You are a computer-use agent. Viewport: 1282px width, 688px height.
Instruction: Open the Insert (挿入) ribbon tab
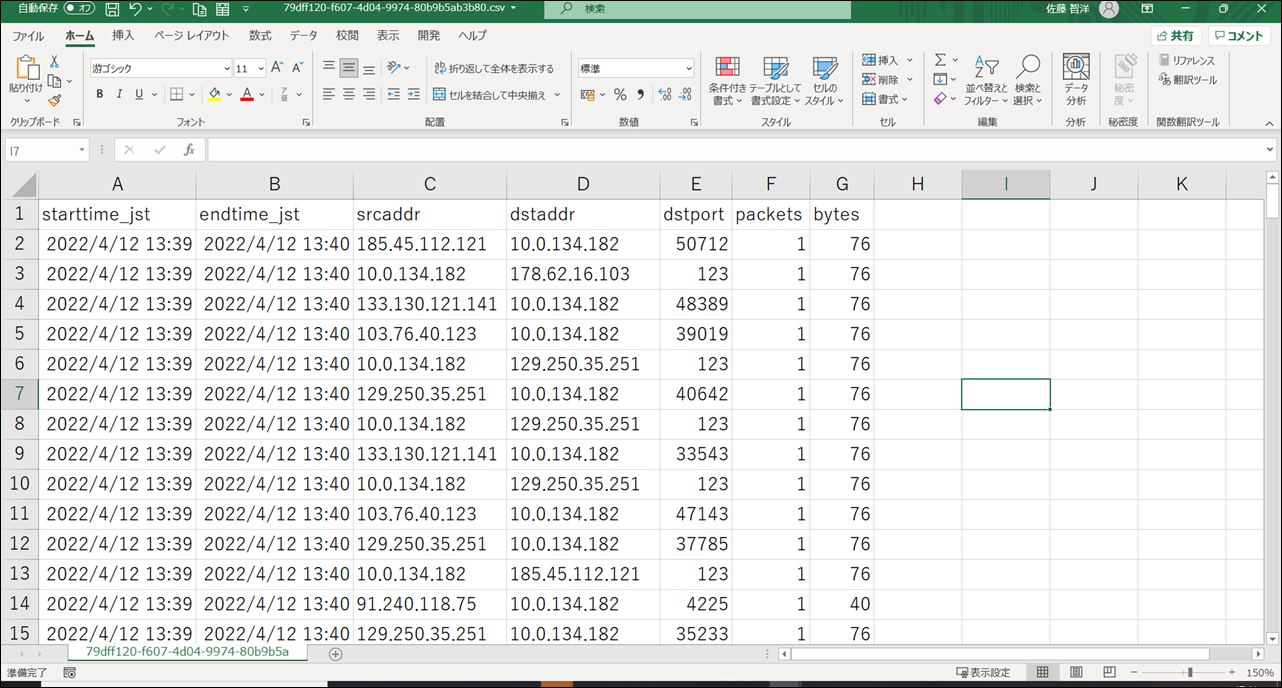tap(123, 36)
